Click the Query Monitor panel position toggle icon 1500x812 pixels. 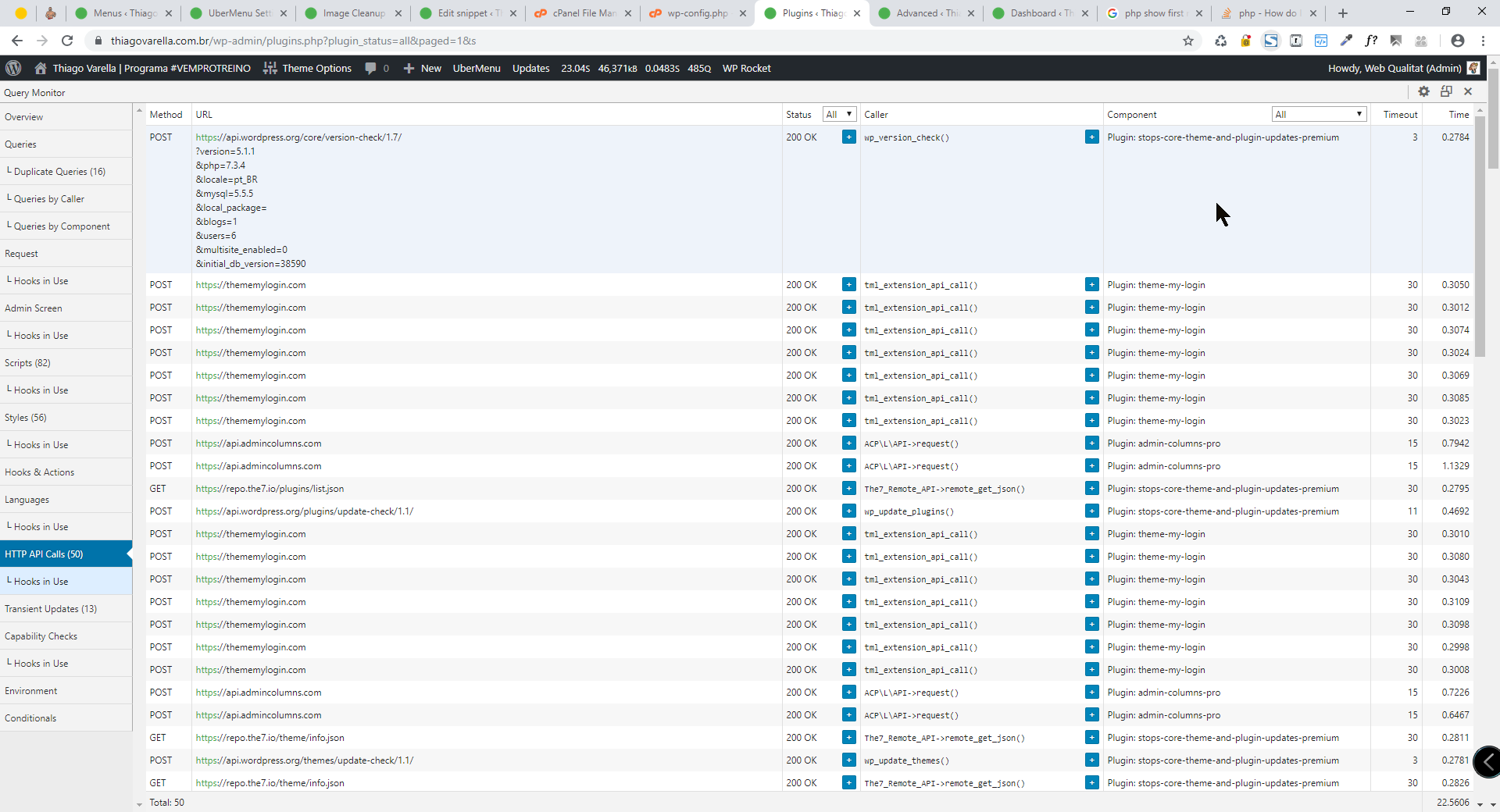(x=1446, y=91)
